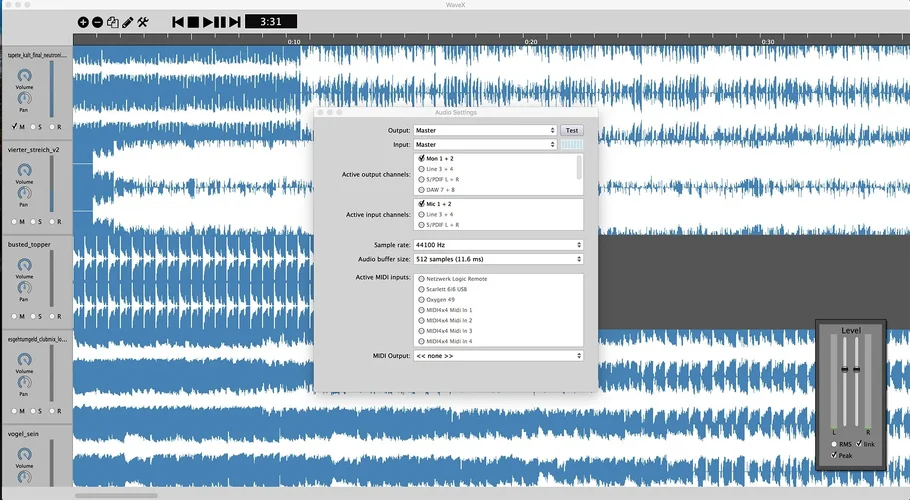Enable Line 3 + 4 input channel

click(x=421, y=214)
